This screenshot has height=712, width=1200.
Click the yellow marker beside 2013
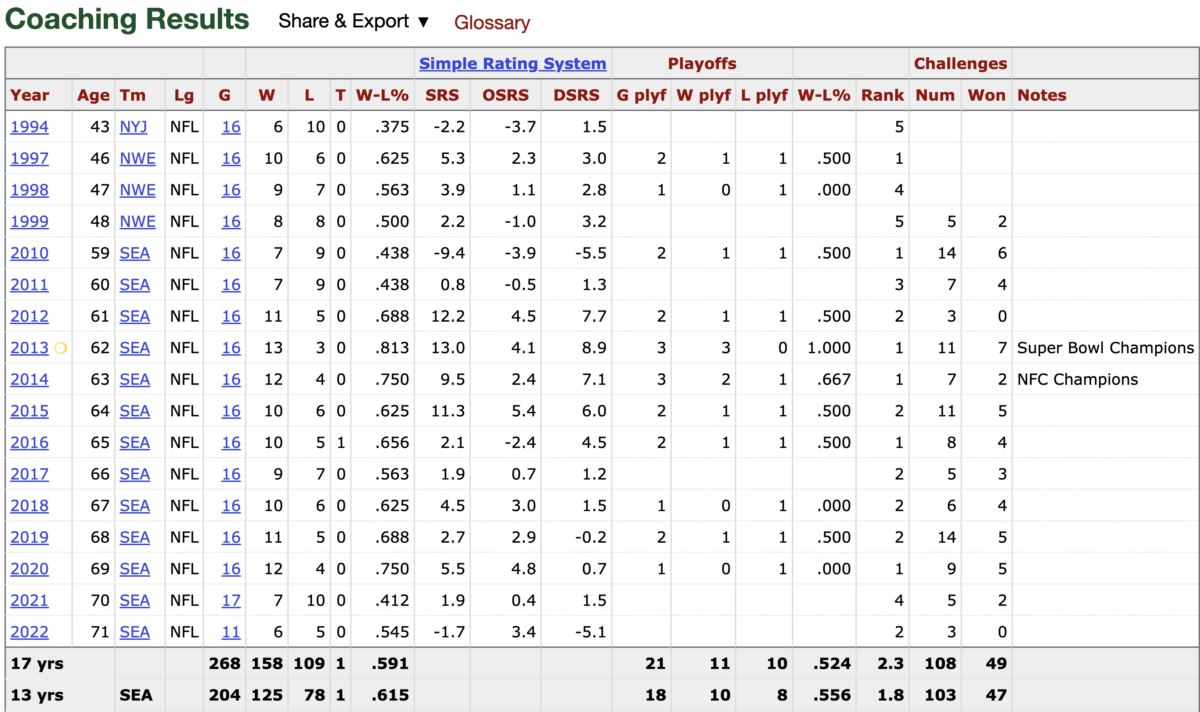pos(60,348)
